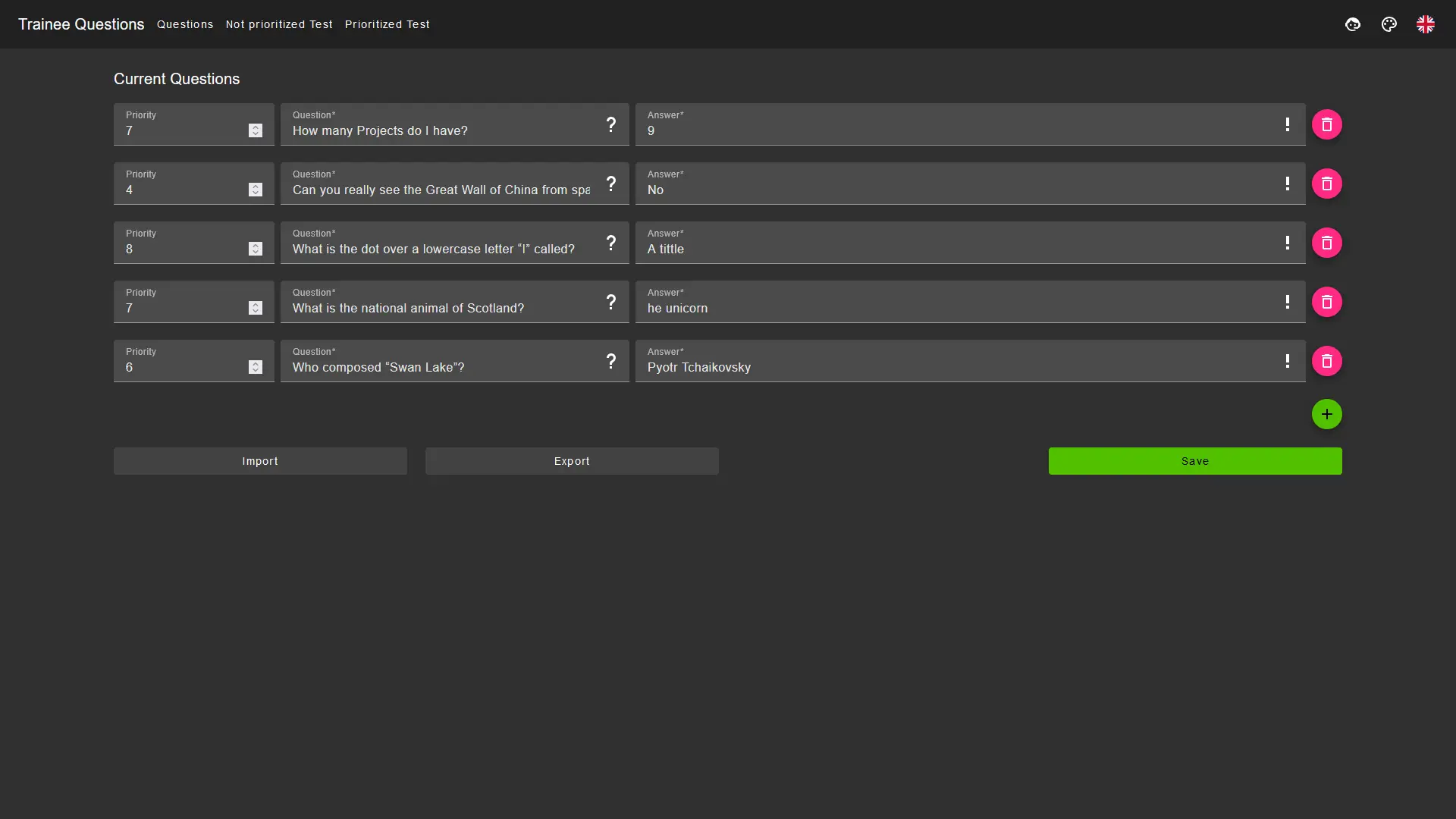Screen dimensions: 1456x819
Task: Click question mark icon for Projects question
Action: click(x=610, y=124)
